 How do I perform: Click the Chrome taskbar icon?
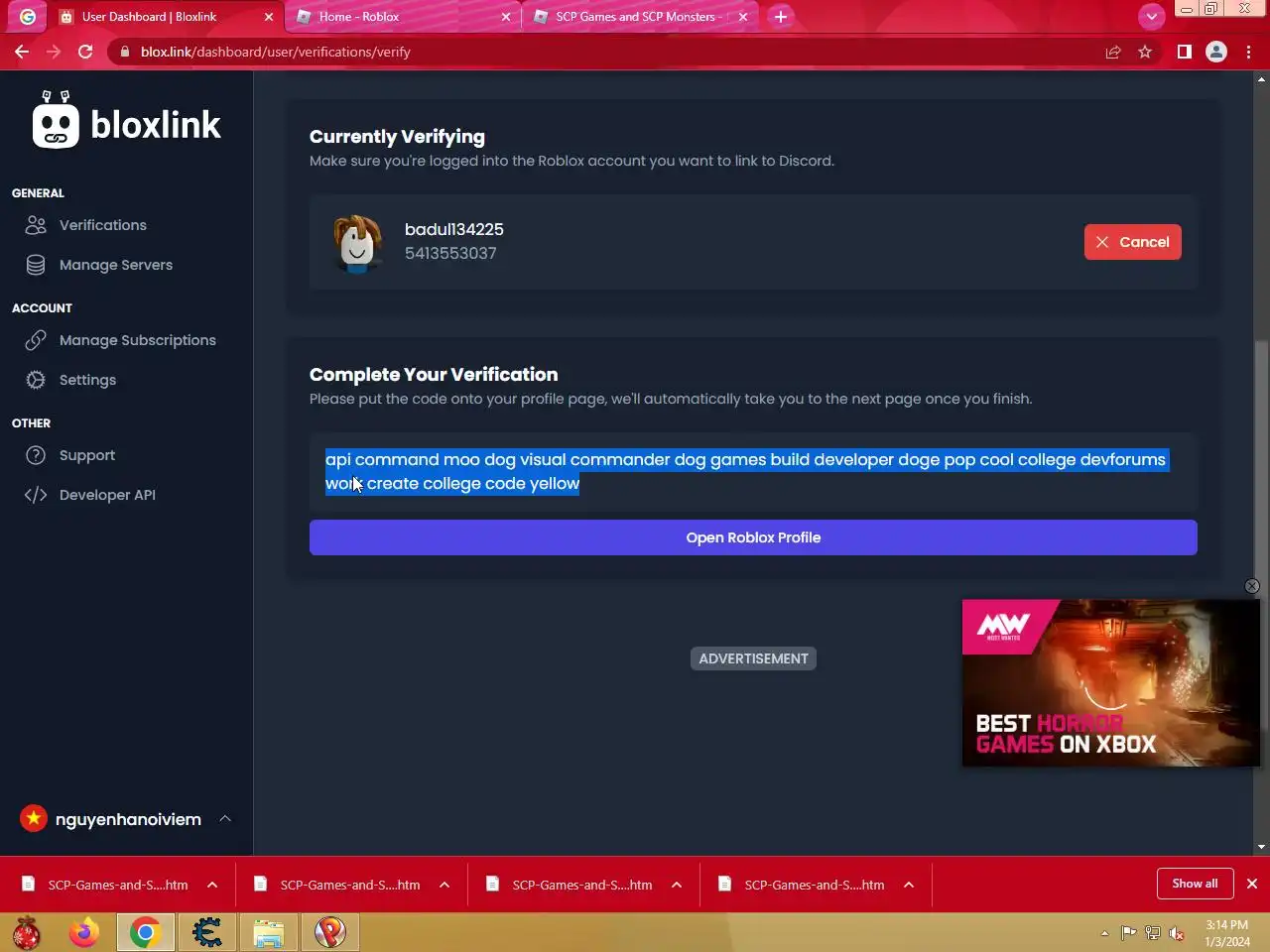[145, 932]
